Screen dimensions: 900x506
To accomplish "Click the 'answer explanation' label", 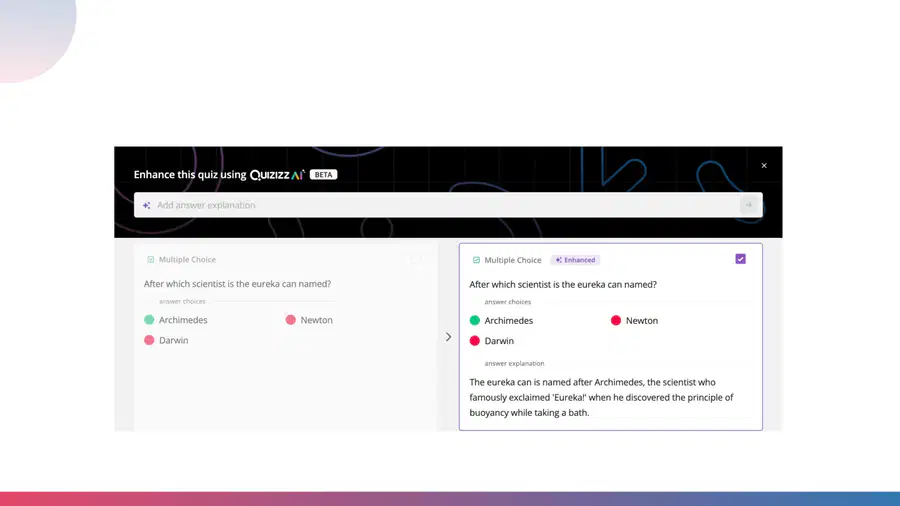I will tap(514, 363).
